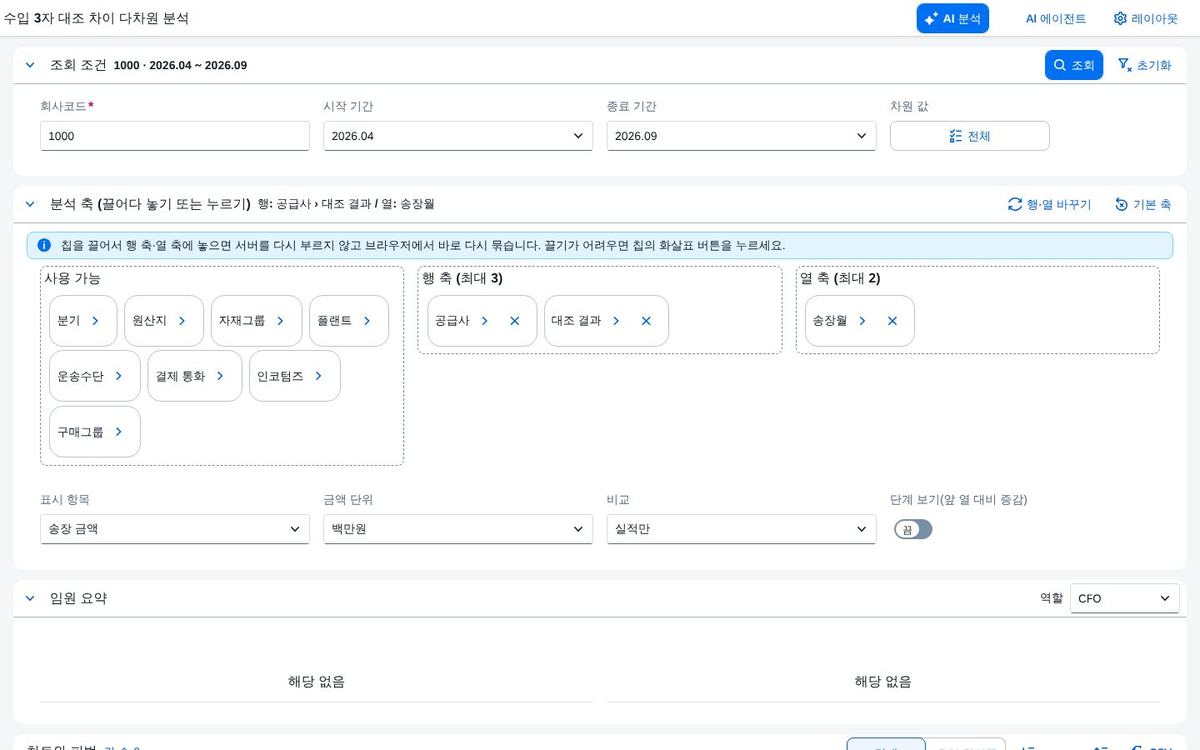Viewport: 1200px width, 750px height.
Task: Click the arrow on the 인코텀즈 chip
Action: coord(318,376)
